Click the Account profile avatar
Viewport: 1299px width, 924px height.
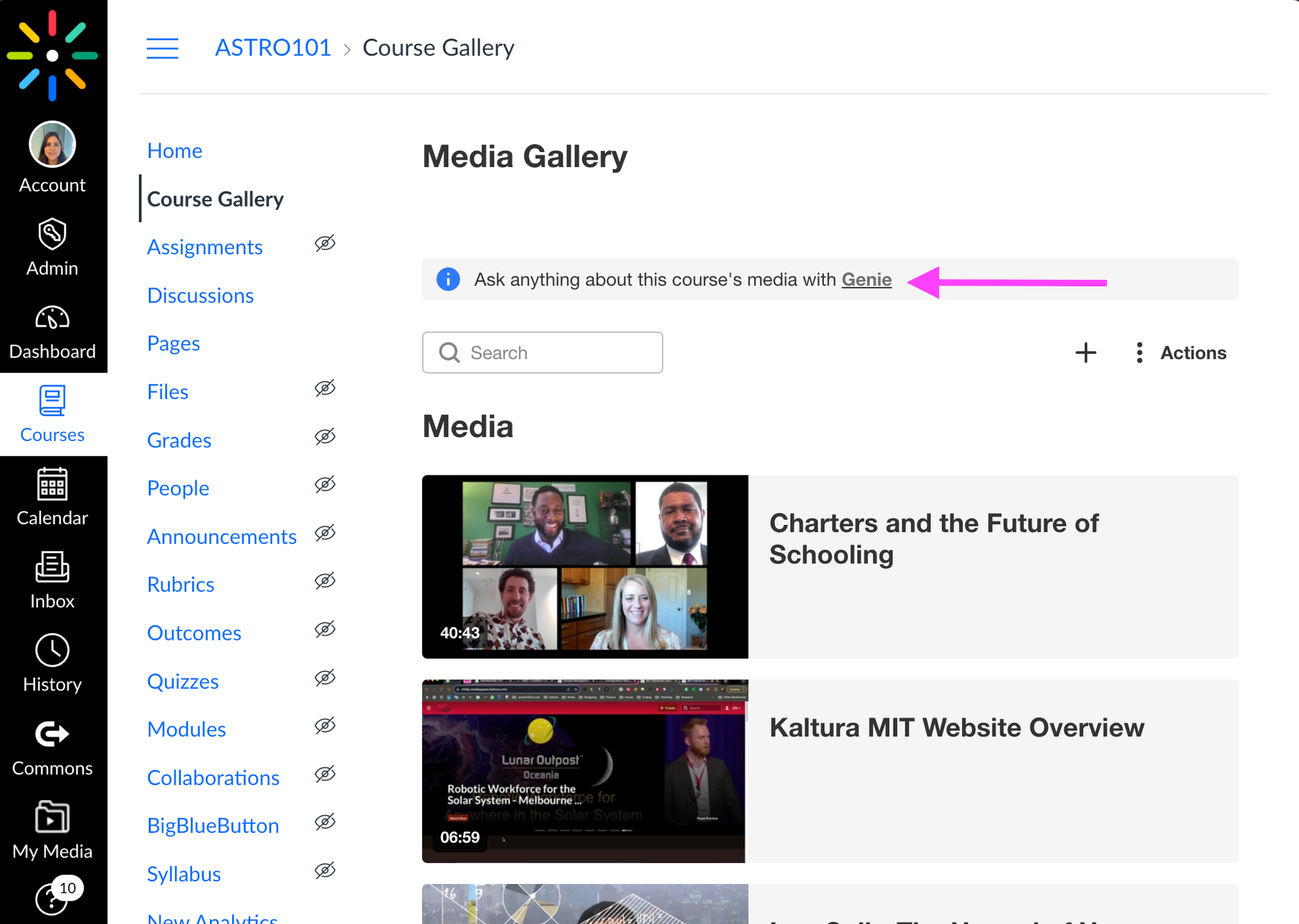click(52, 144)
